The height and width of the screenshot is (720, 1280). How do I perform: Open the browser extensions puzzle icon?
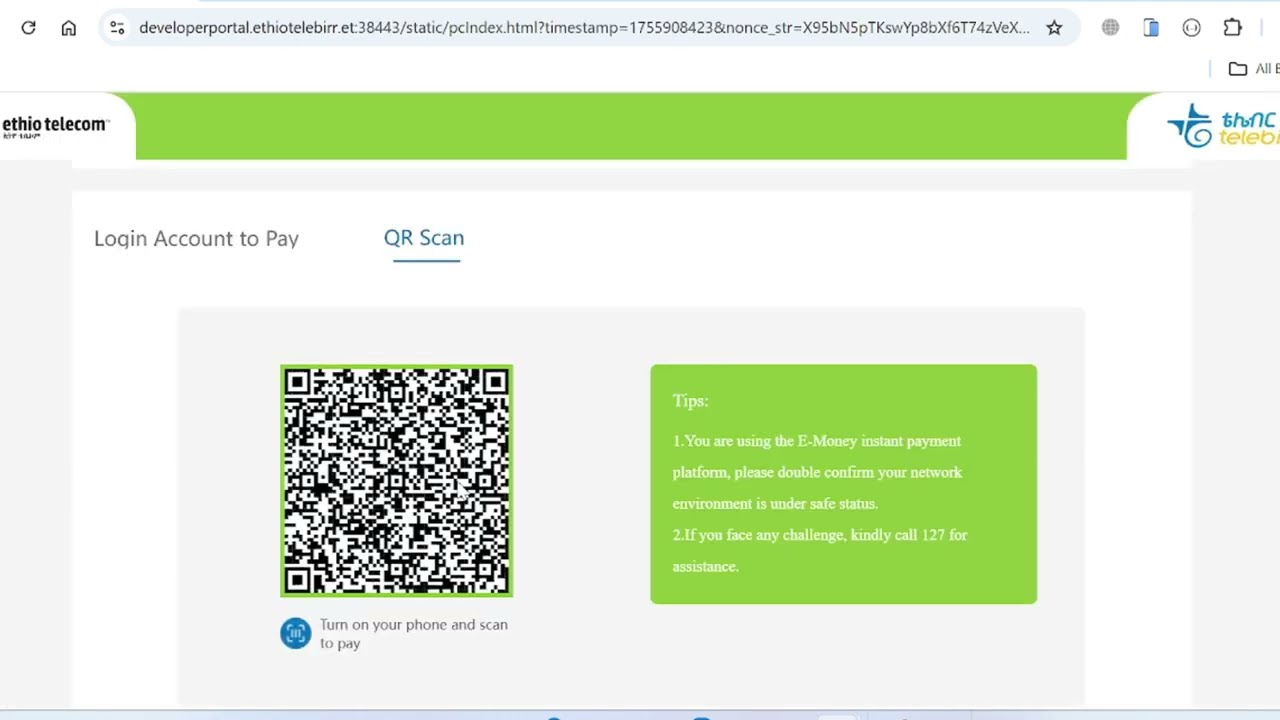1232,28
